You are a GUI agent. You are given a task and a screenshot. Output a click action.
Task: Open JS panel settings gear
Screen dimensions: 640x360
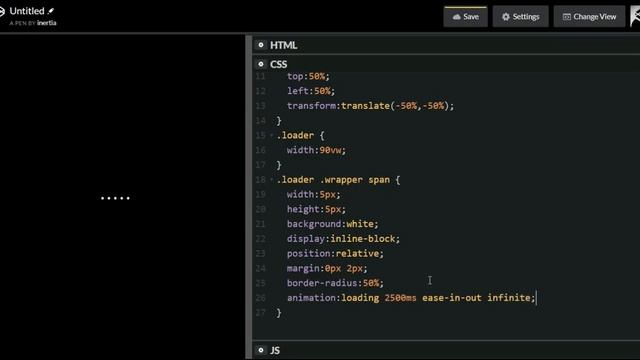pyautogui.click(x=261, y=350)
